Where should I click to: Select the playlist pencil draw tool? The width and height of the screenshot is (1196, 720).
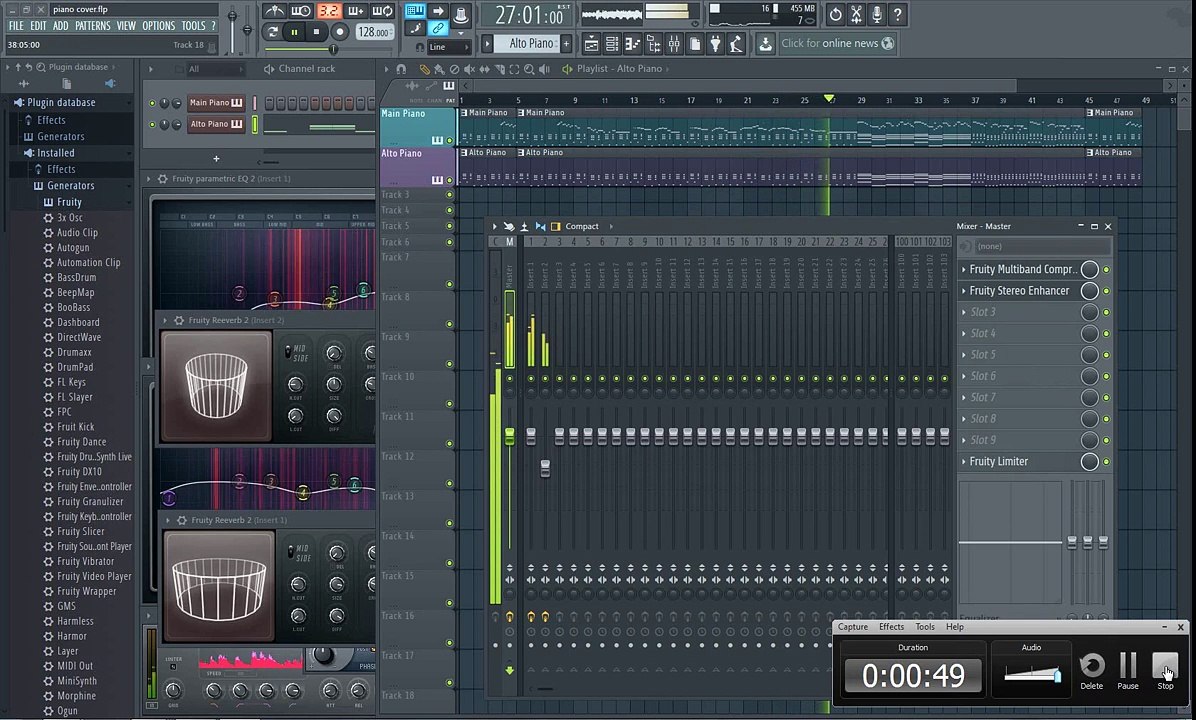425,69
